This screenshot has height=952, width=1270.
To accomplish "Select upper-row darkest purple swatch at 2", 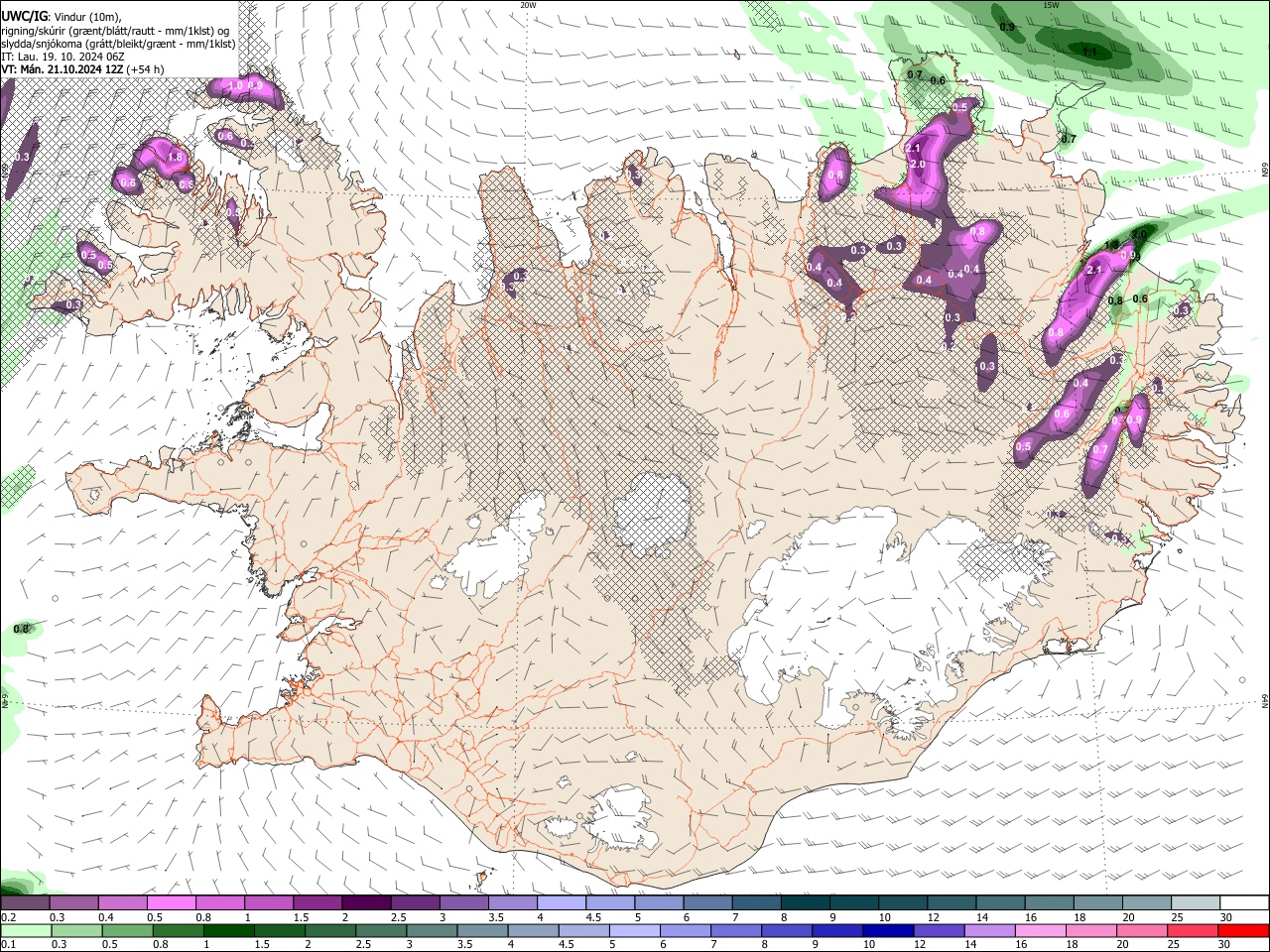I will tap(365, 903).
